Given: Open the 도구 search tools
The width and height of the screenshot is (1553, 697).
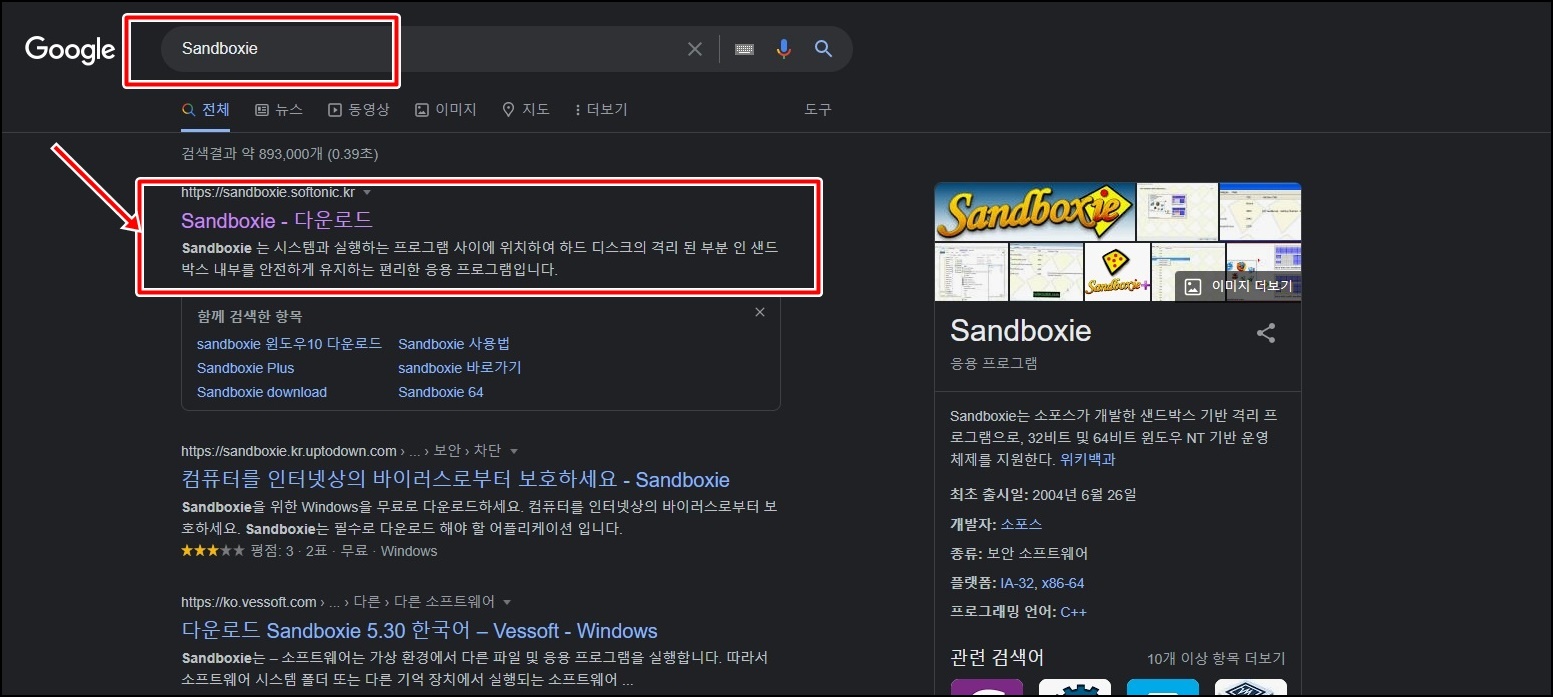Looking at the screenshot, I should click(x=818, y=110).
